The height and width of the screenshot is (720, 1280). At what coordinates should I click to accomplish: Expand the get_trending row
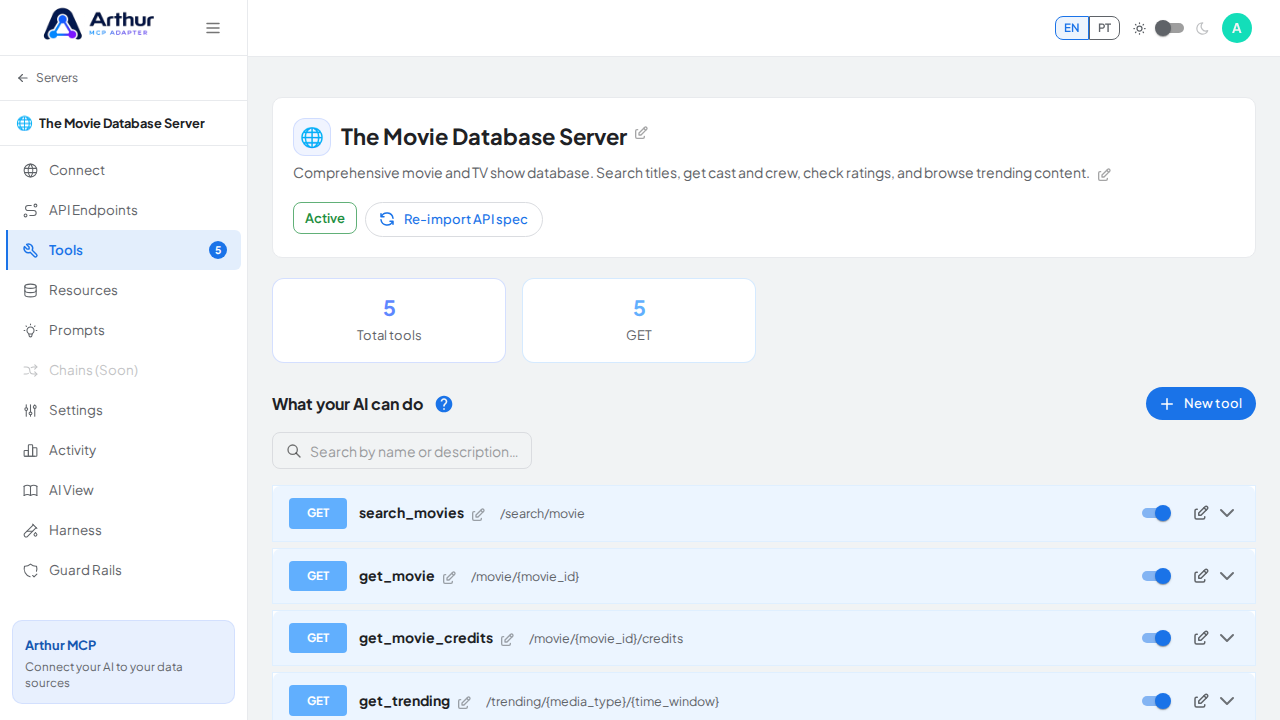tap(1227, 701)
